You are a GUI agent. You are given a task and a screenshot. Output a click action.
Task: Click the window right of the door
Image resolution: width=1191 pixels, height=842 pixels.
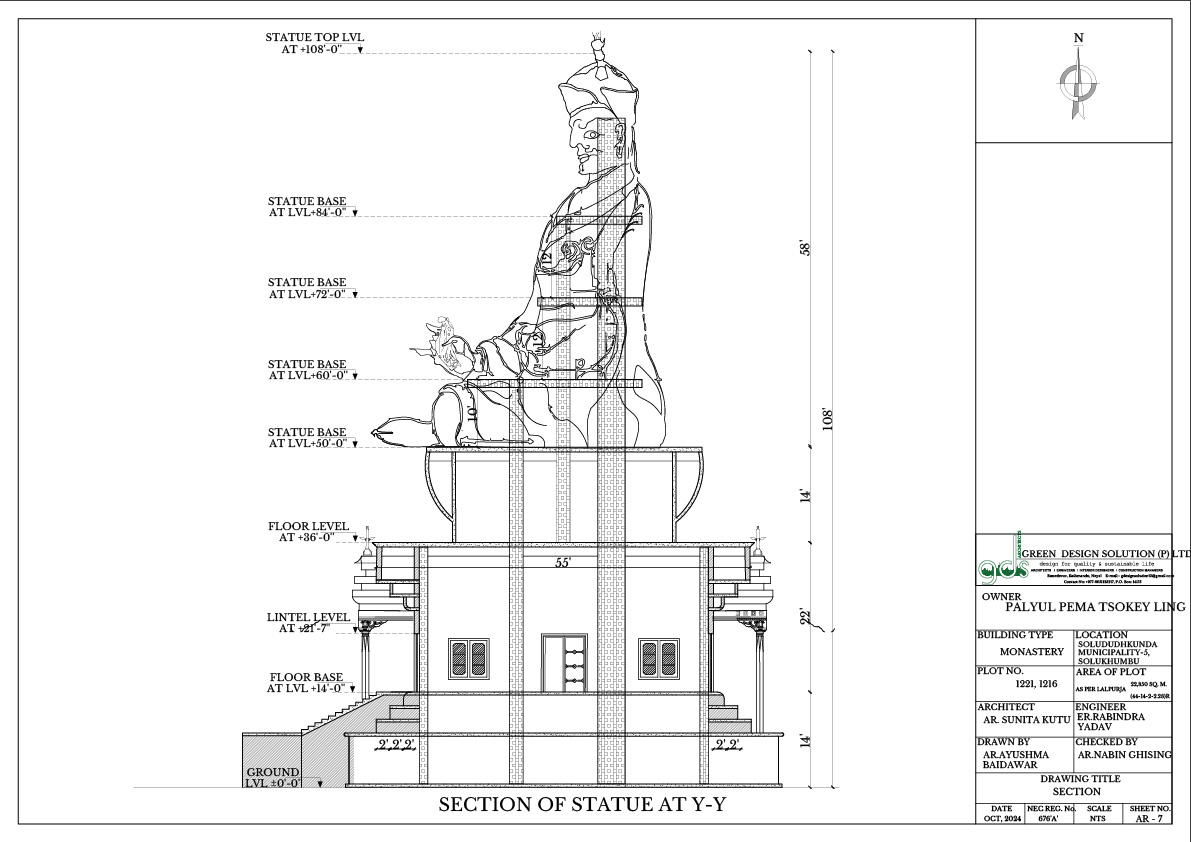656,659
